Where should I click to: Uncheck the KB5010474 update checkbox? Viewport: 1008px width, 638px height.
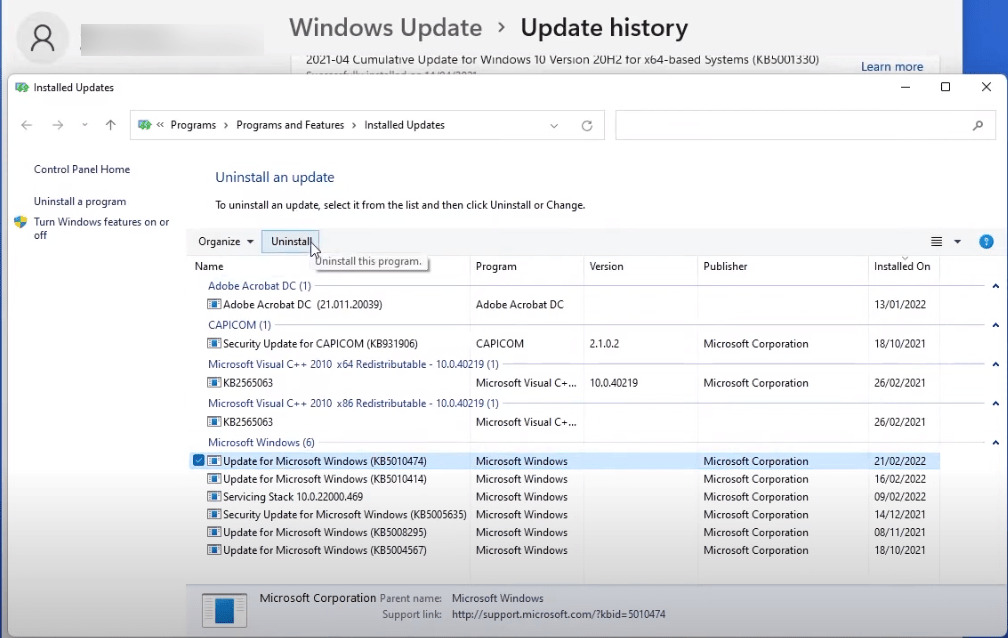198,461
